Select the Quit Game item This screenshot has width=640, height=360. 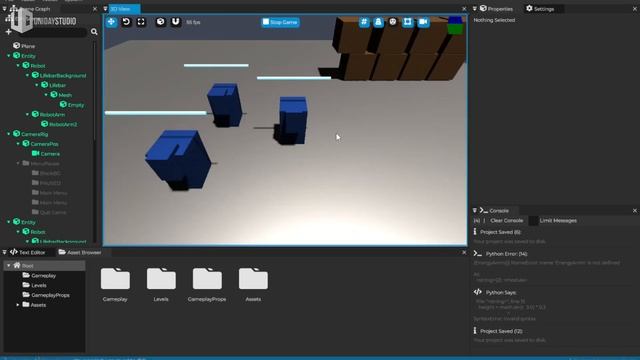click(x=53, y=212)
